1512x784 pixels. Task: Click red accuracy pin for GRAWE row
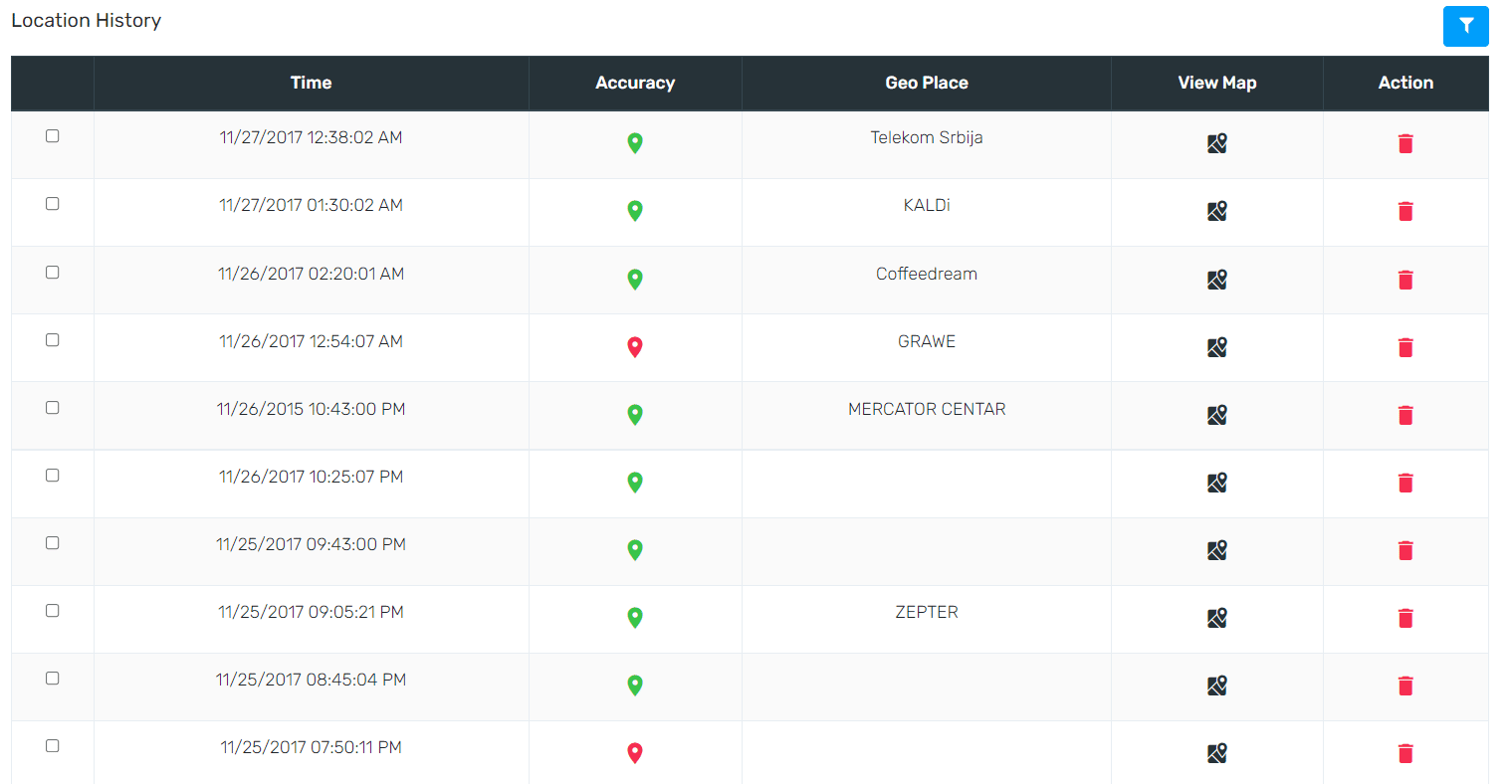point(635,347)
